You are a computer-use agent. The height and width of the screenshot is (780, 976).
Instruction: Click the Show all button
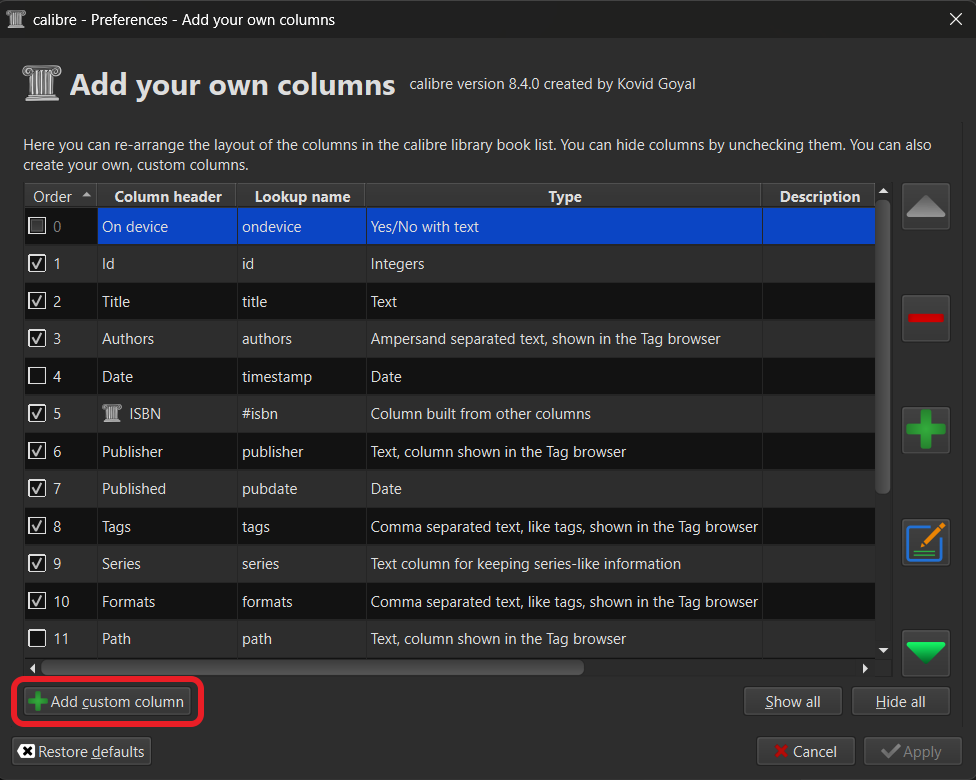792,702
